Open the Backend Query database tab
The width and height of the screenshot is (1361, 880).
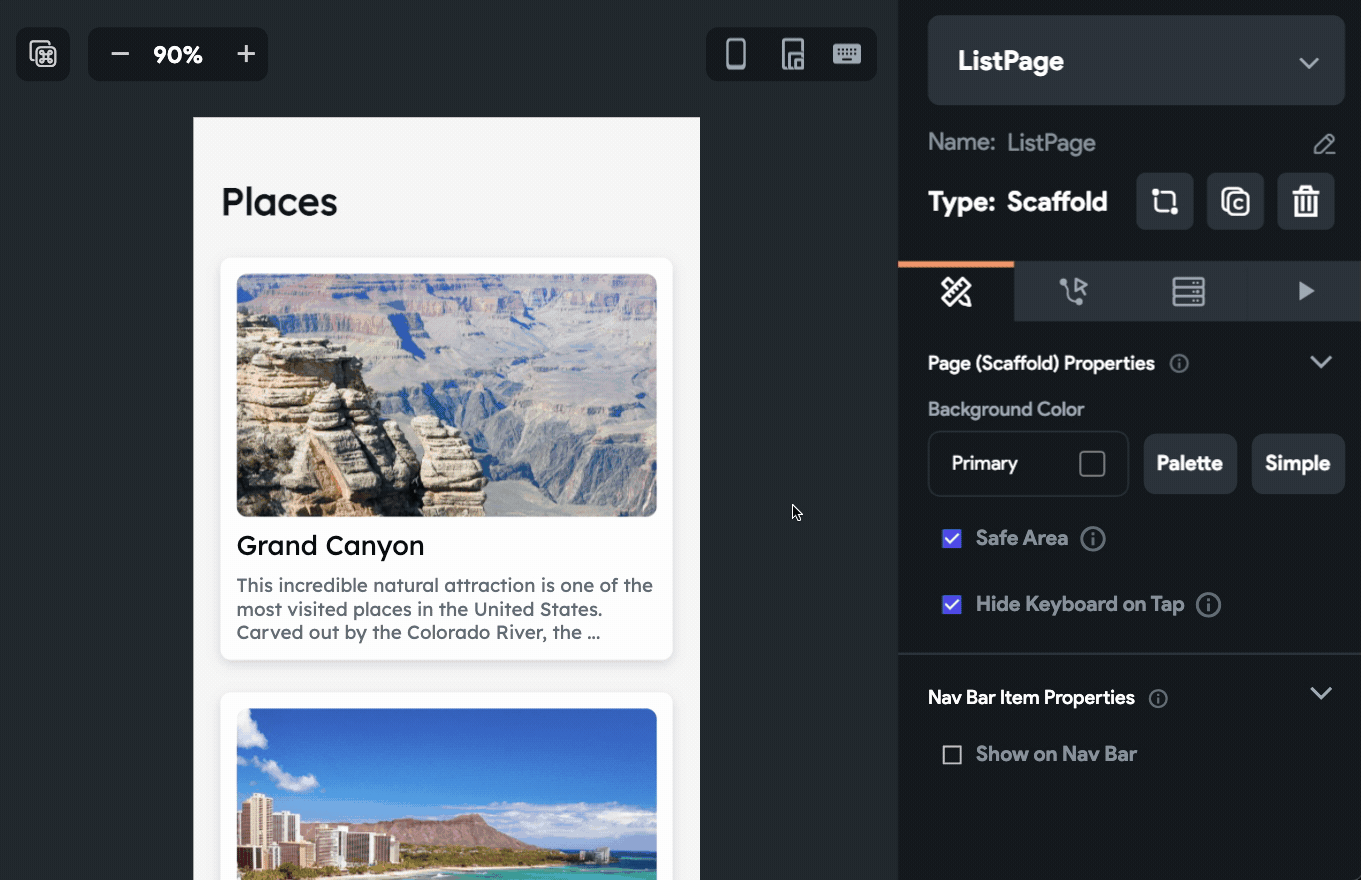1188,292
